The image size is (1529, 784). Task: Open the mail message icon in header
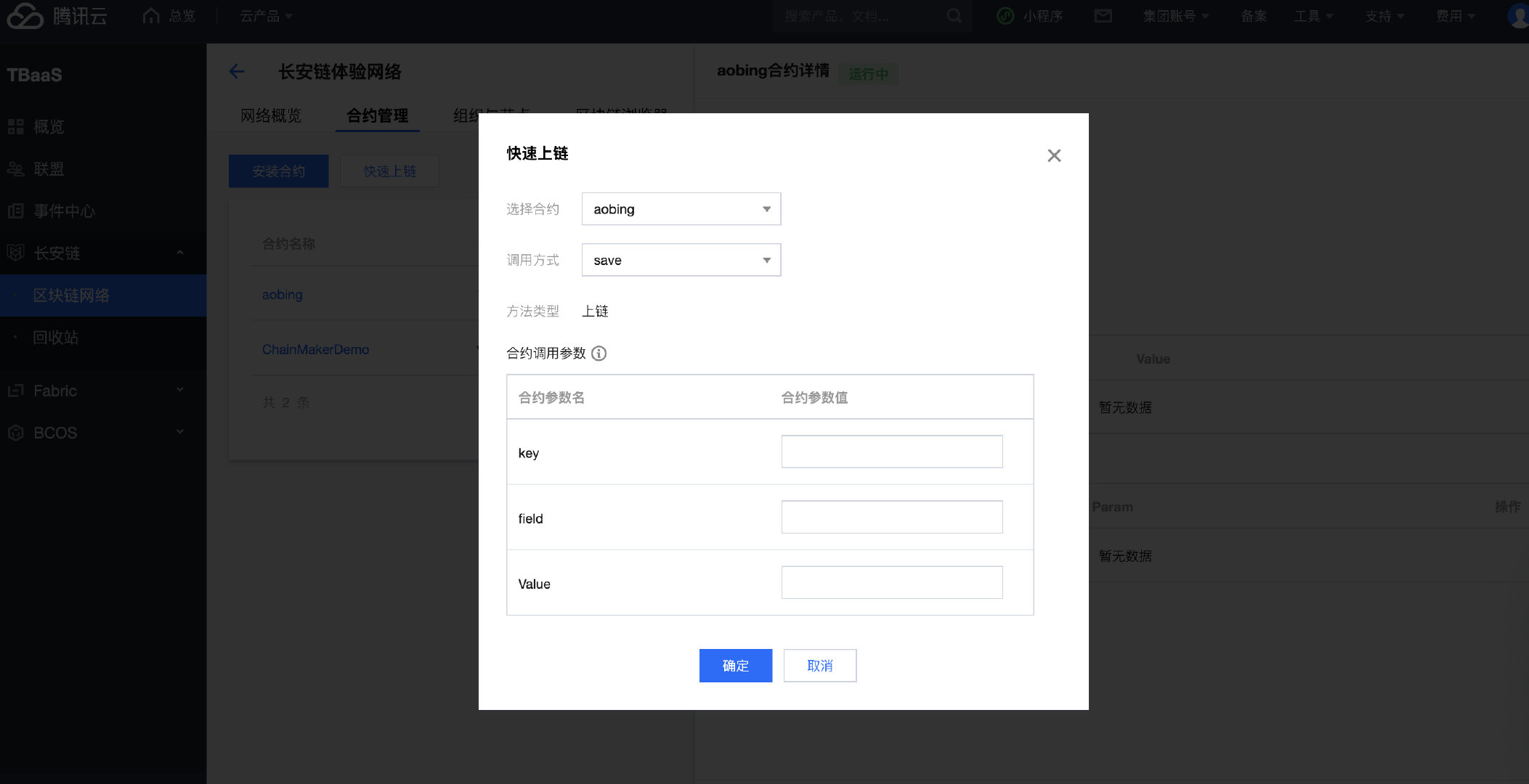(x=1103, y=16)
